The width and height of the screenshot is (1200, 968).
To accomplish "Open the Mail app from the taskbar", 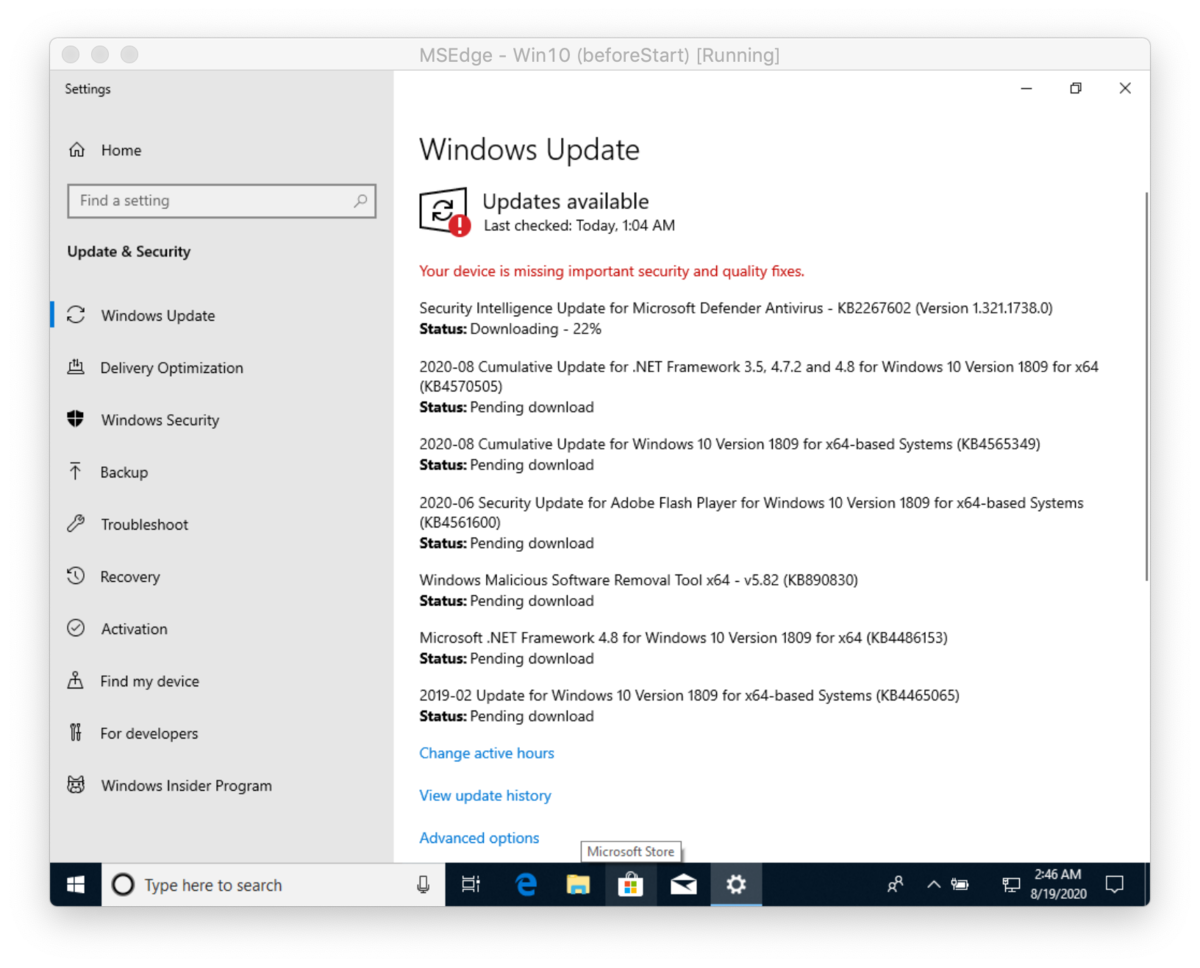I will (684, 885).
